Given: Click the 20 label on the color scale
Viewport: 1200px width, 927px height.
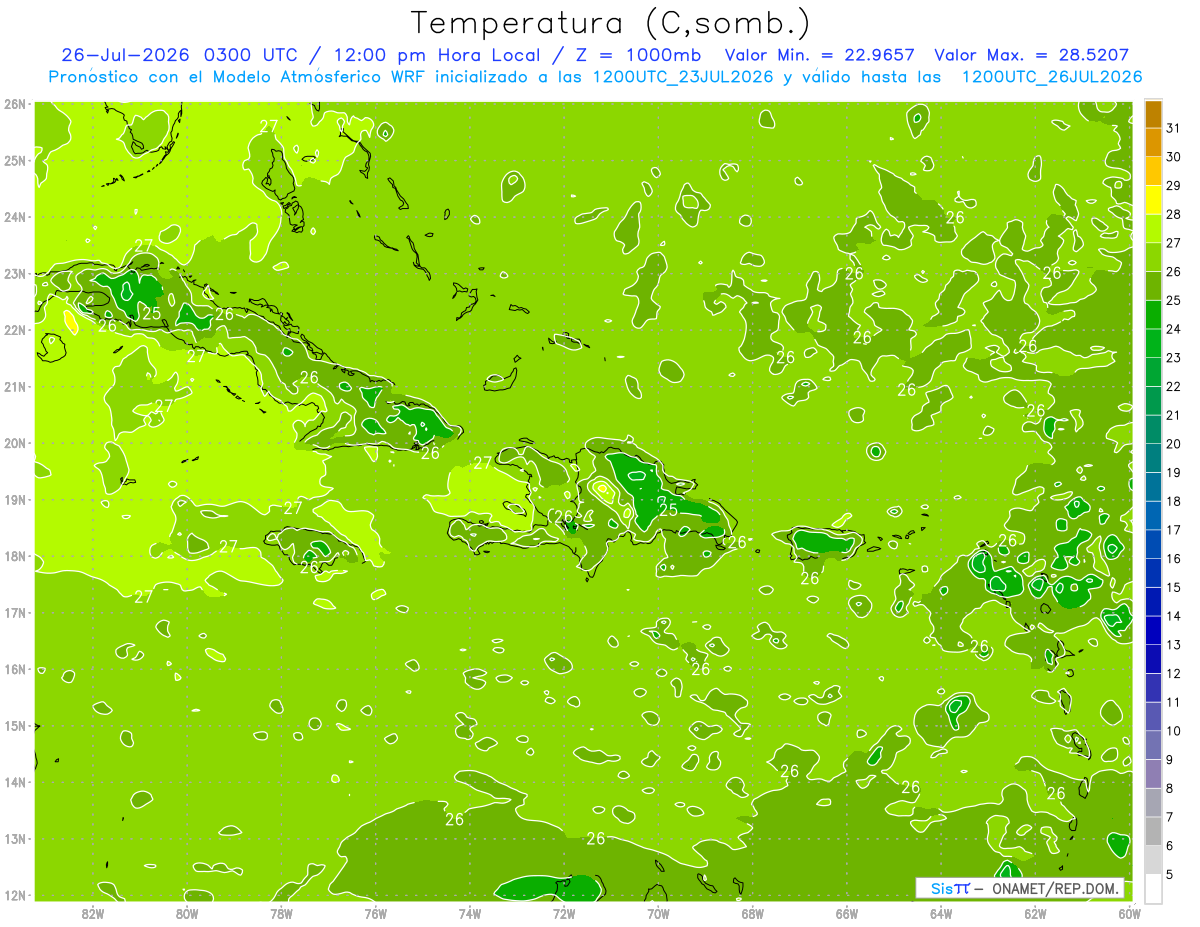Looking at the screenshot, I should pyautogui.click(x=1173, y=444).
